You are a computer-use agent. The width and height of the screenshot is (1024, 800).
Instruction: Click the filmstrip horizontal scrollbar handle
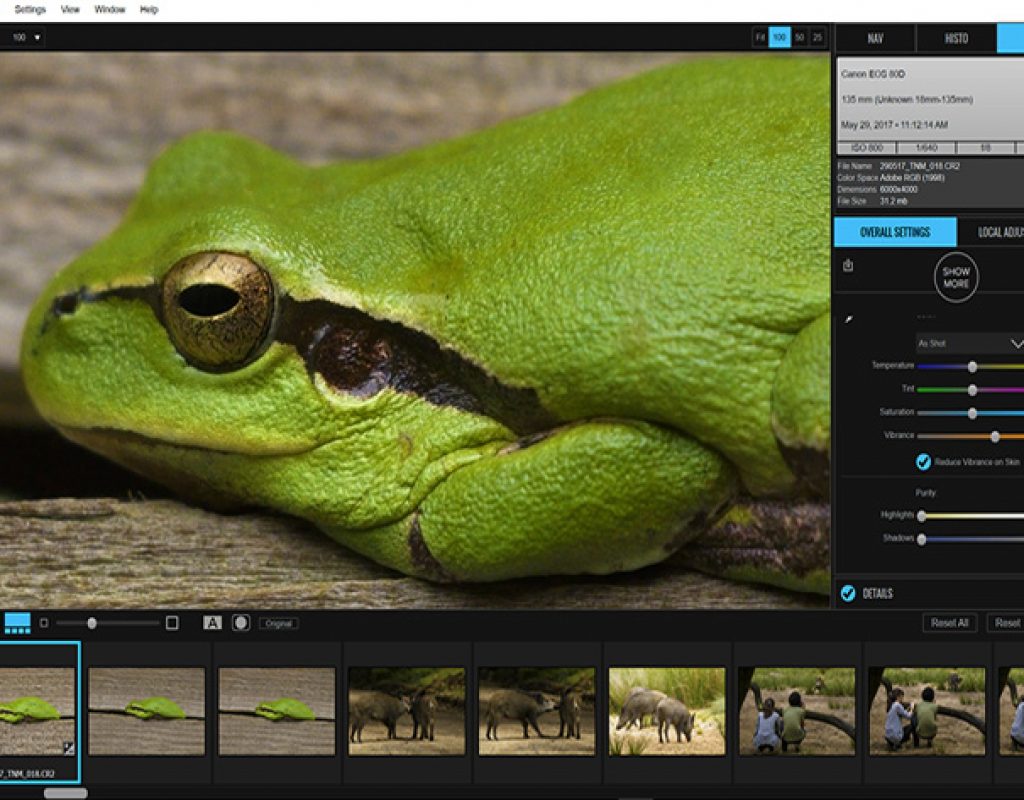(x=65, y=793)
